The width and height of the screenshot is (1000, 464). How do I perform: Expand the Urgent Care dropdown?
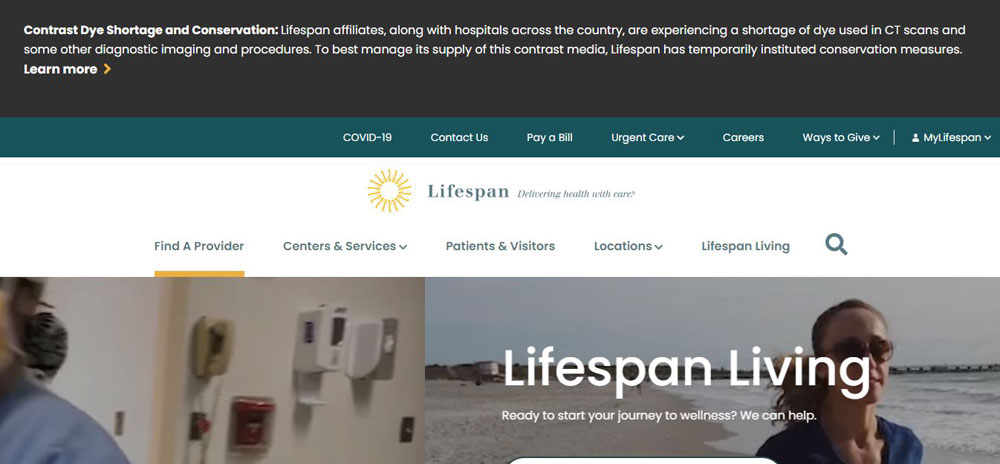(x=647, y=138)
